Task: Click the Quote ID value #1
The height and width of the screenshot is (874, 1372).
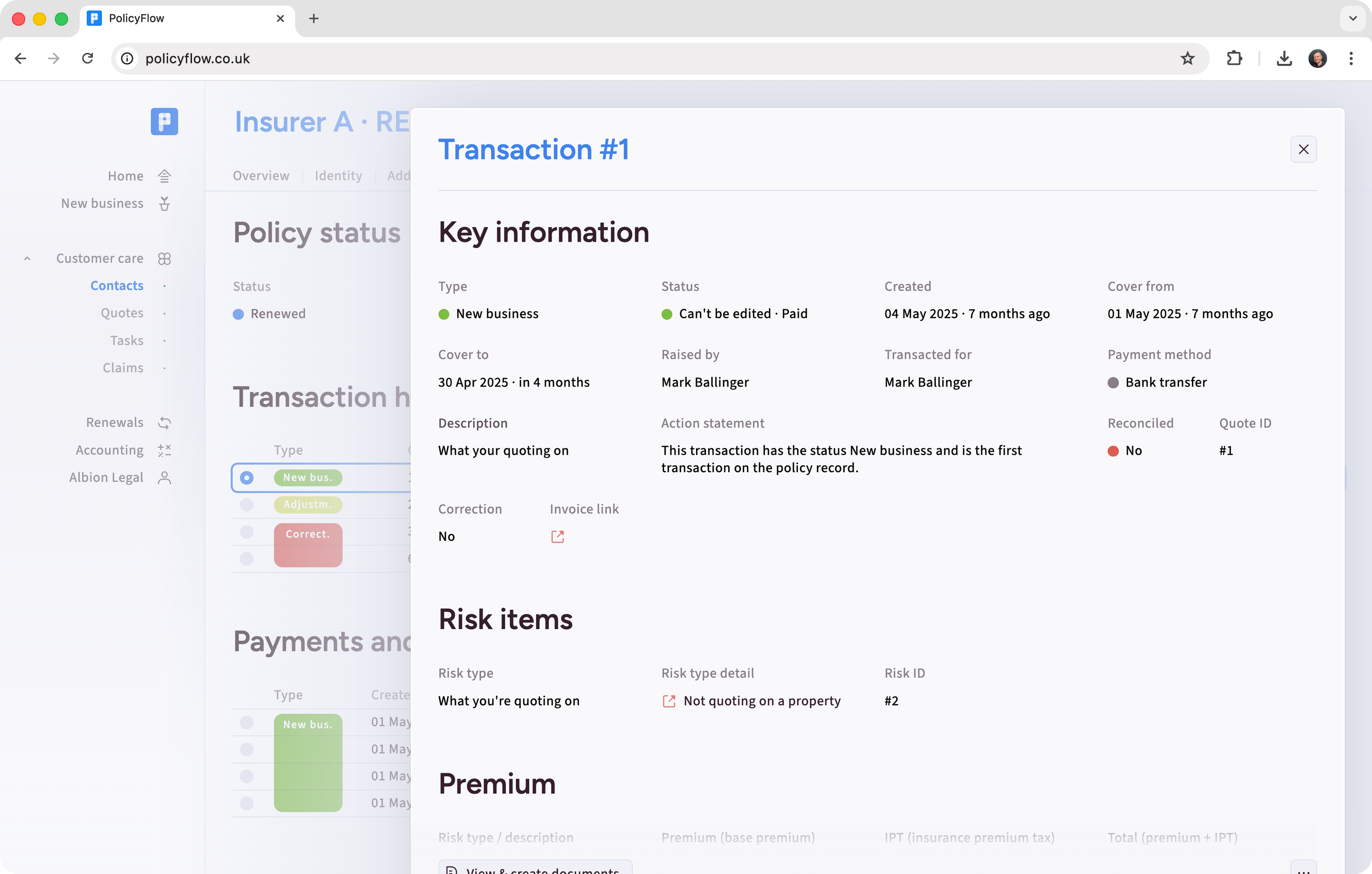Action: point(1226,450)
